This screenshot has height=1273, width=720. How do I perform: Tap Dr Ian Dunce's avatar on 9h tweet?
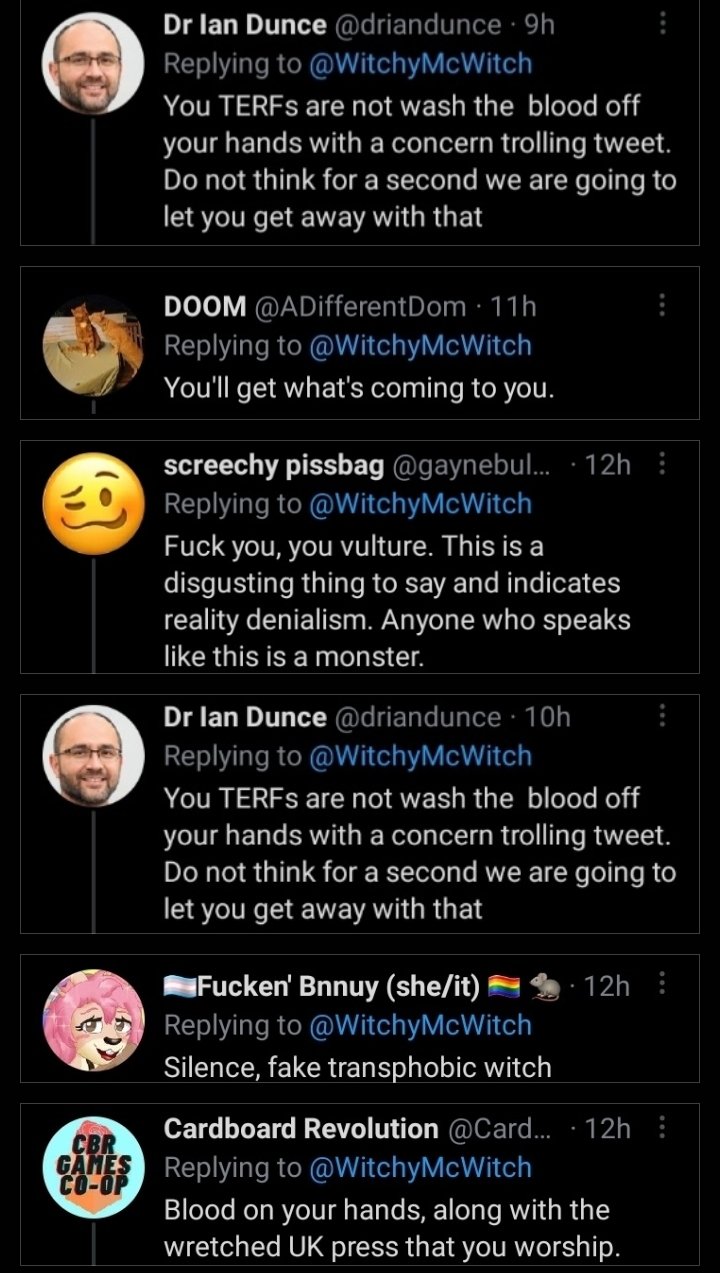click(x=94, y=63)
